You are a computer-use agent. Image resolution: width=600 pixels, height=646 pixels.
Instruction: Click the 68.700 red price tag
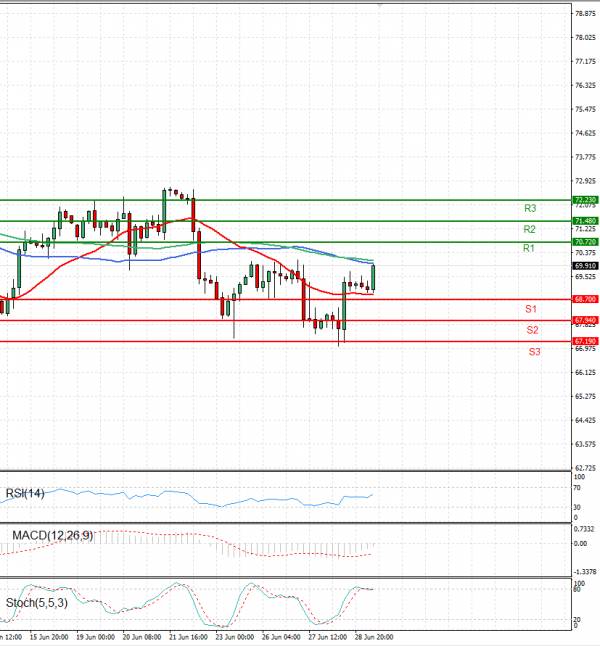585,299
